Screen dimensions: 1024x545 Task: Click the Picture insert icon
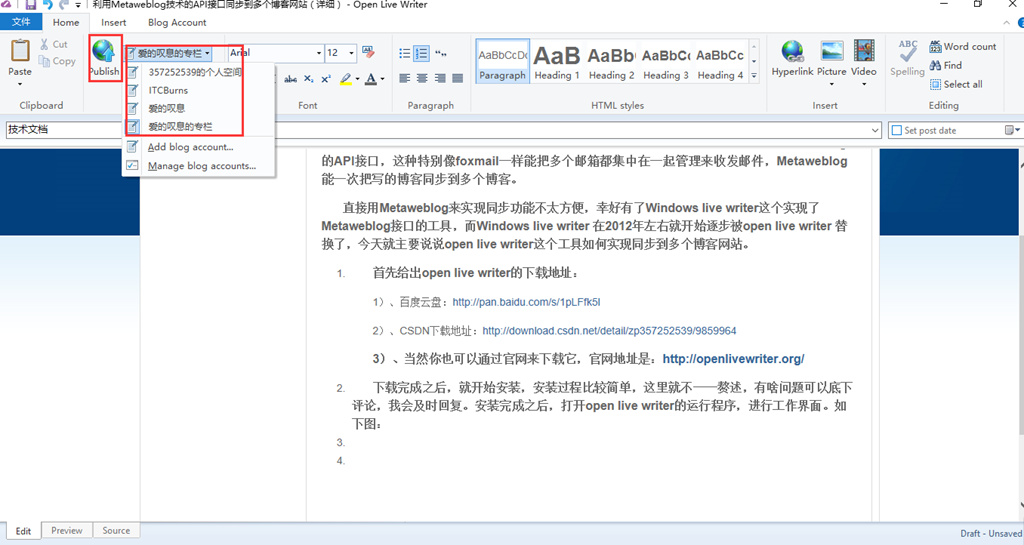pyautogui.click(x=831, y=56)
